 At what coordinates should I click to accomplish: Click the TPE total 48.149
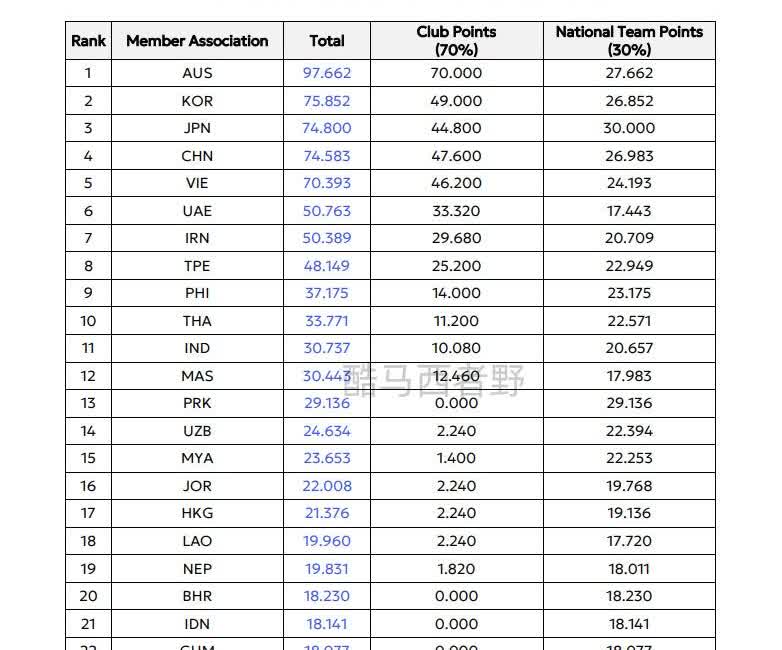point(327,266)
